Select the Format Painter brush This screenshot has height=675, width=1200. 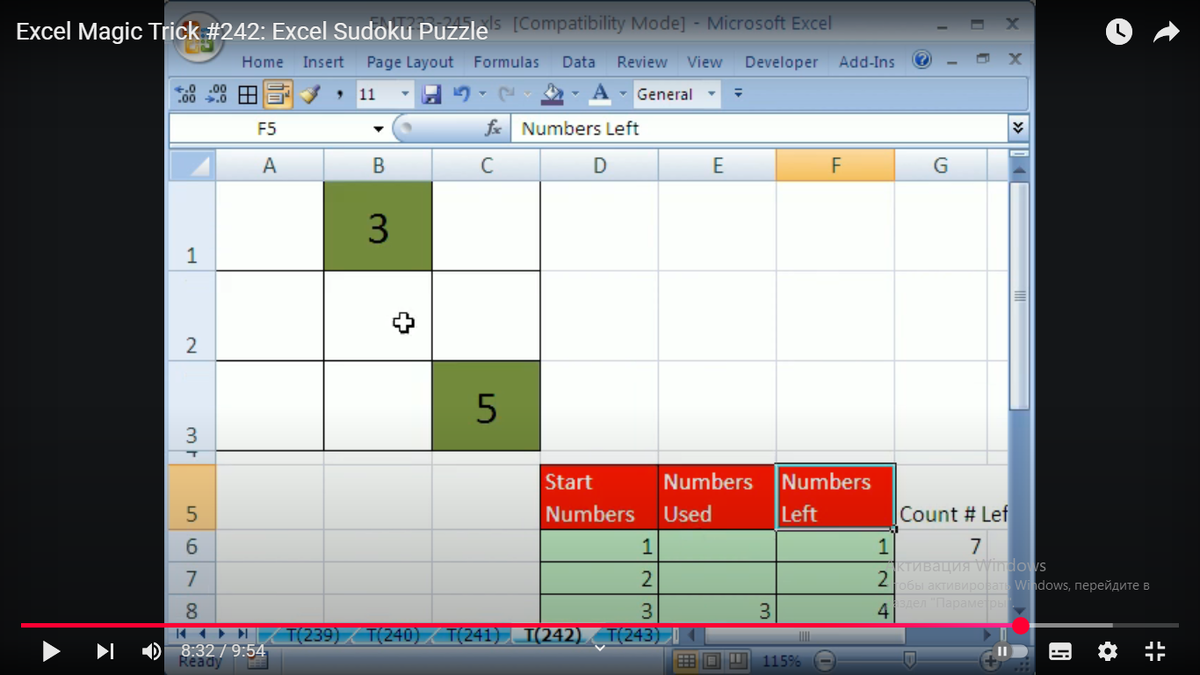coord(309,94)
